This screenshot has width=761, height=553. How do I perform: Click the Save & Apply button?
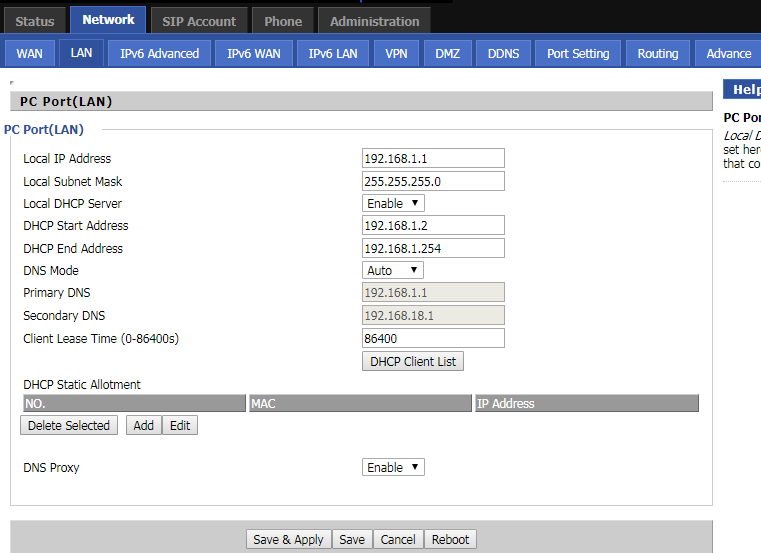click(288, 539)
